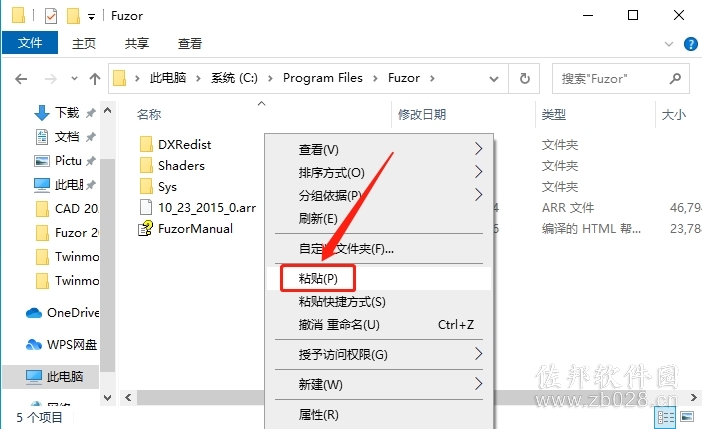
Task: Click the New folder icon in title bar
Action: click(x=73, y=16)
